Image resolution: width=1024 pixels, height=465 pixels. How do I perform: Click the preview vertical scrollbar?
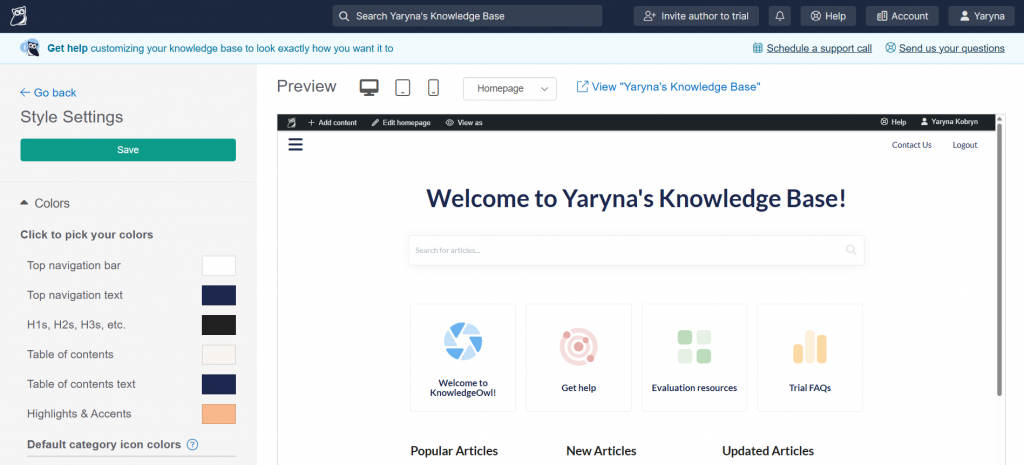(1000, 261)
